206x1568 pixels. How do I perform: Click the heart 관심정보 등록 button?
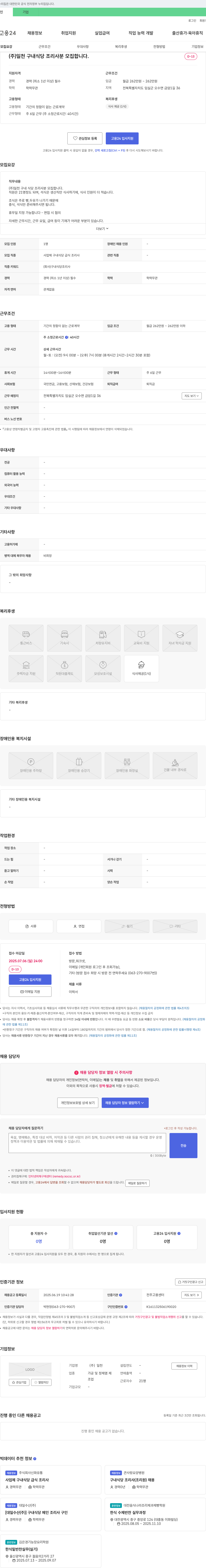pos(85,138)
